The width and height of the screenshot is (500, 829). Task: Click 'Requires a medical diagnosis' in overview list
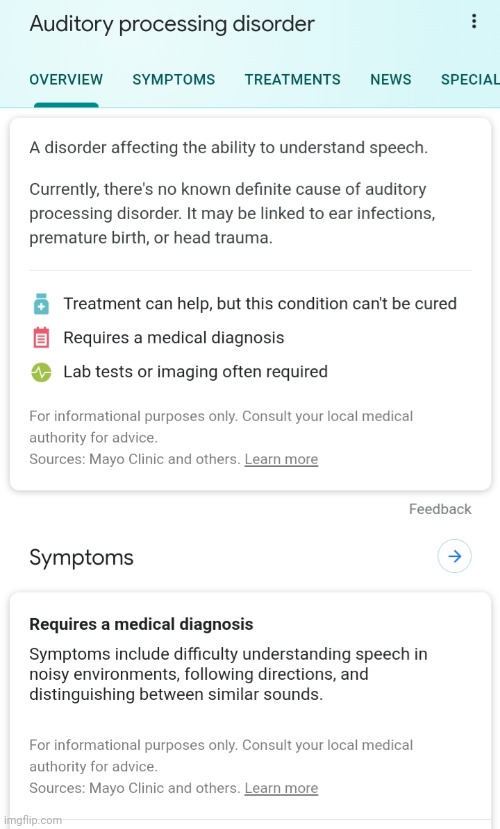174,337
